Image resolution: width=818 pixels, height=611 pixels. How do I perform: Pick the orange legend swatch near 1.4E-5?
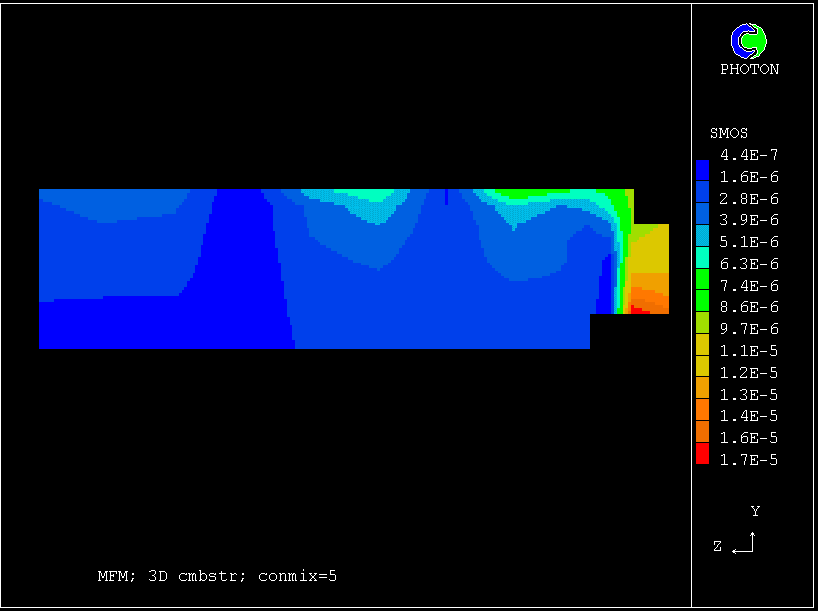pos(702,411)
